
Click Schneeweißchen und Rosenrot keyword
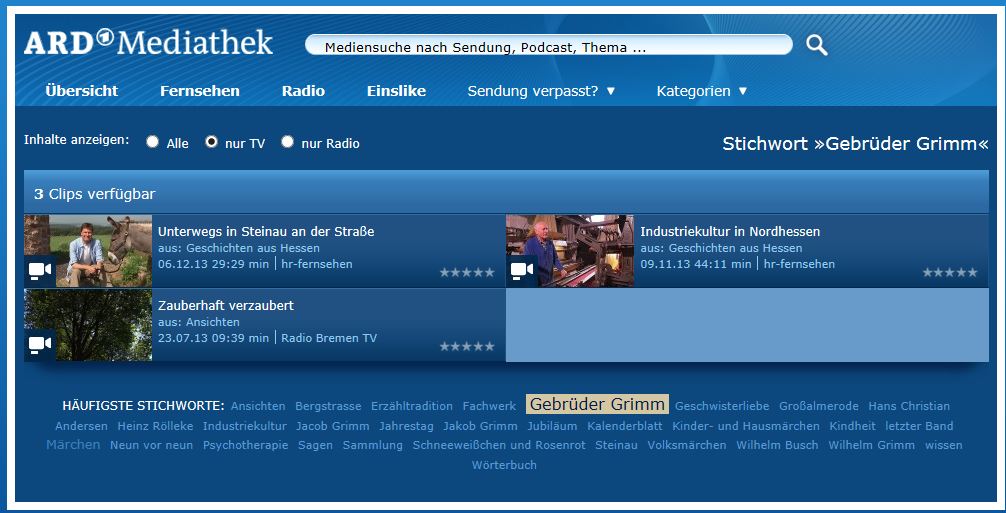499,446
